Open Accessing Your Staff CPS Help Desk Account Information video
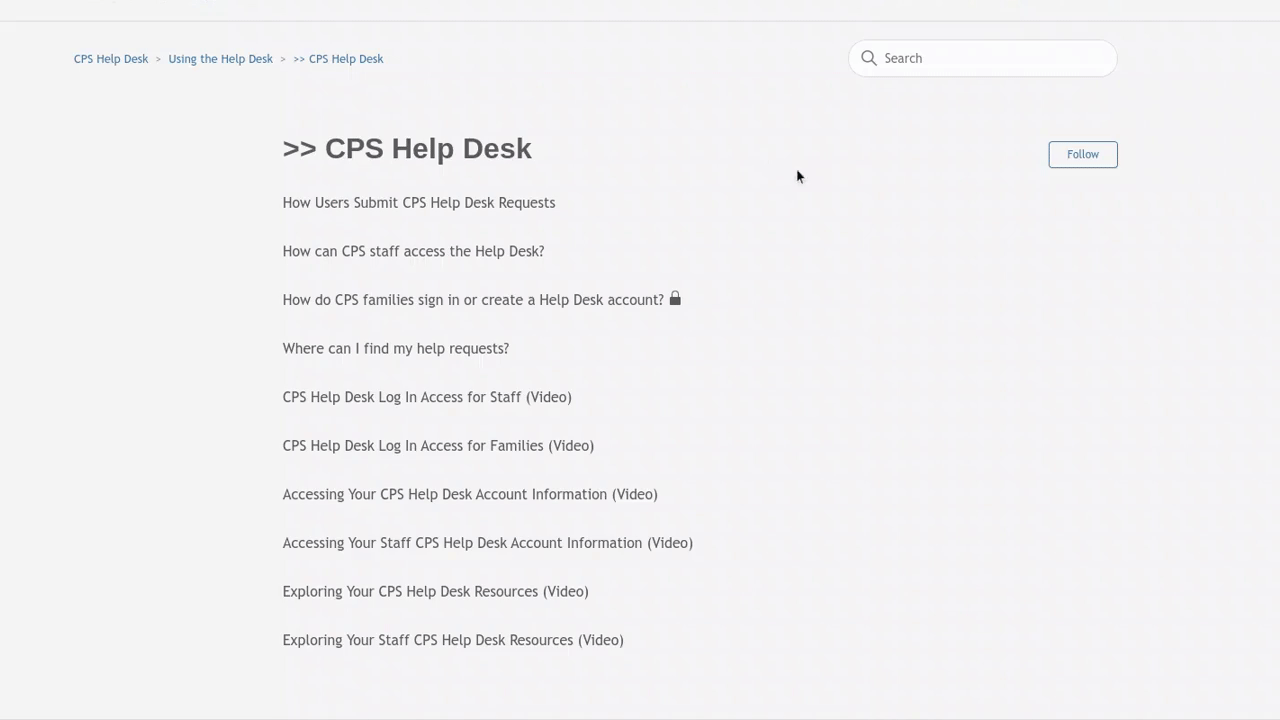 pos(488,543)
